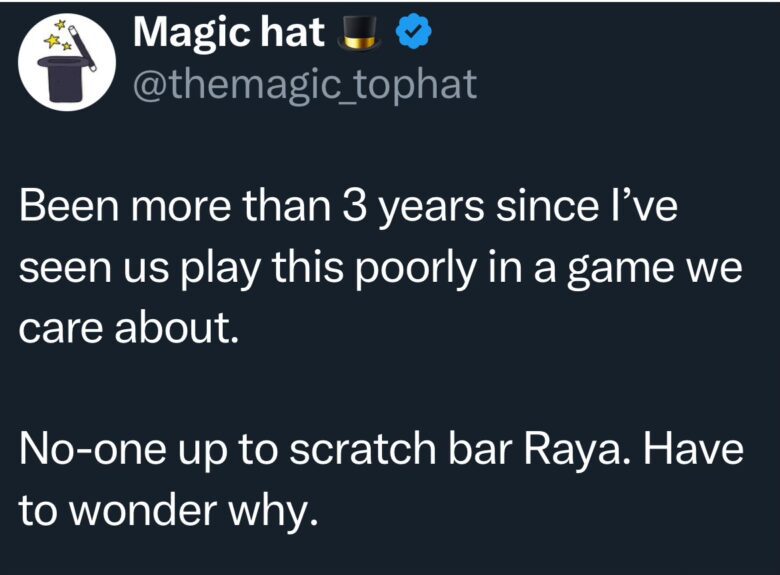Viewport: 780px width, 575px height.
Task: Open the @themagic_tophat handle link
Action: click(304, 86)
